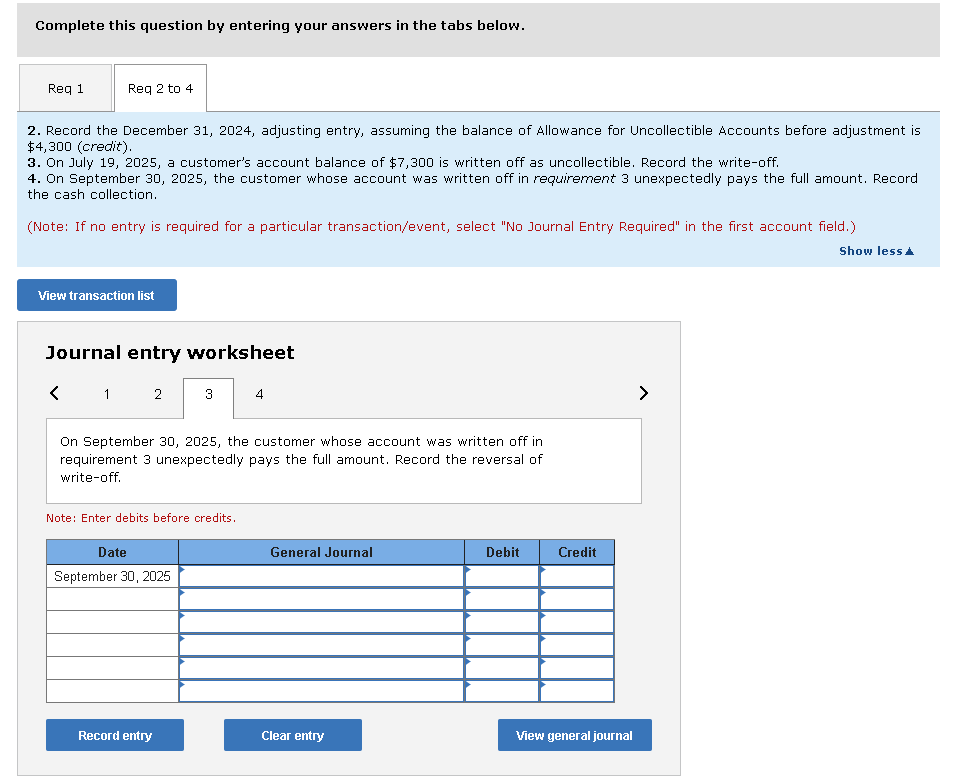Click the September 30, 2025 date cell

coord(112,576)
